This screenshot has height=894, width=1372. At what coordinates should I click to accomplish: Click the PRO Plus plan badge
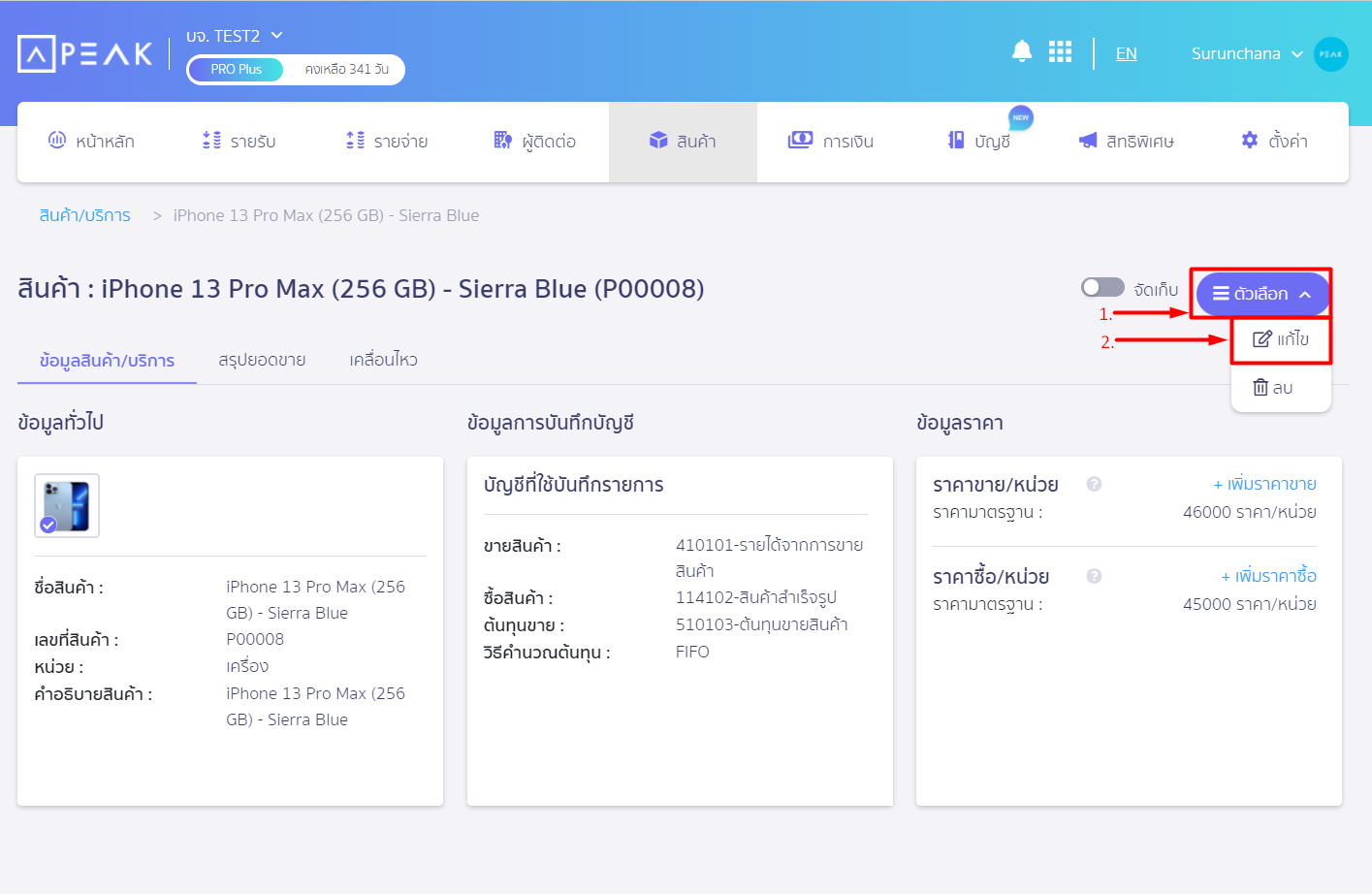237,70
